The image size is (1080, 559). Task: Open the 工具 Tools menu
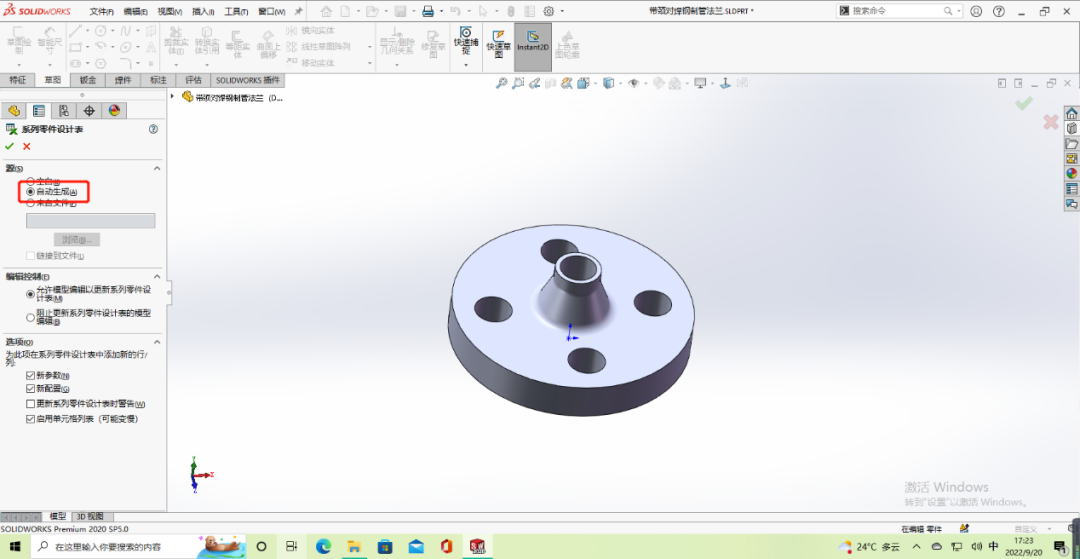pyautogui.click(x=236, y=12)
